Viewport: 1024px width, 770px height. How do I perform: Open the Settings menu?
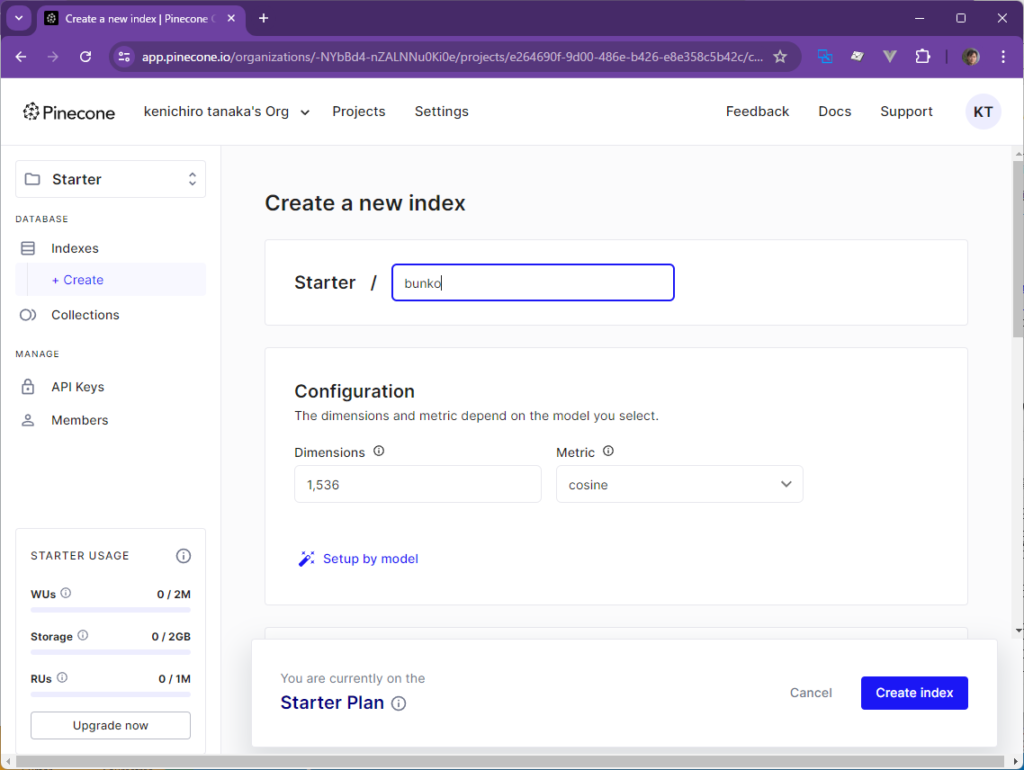click(441, 112)
